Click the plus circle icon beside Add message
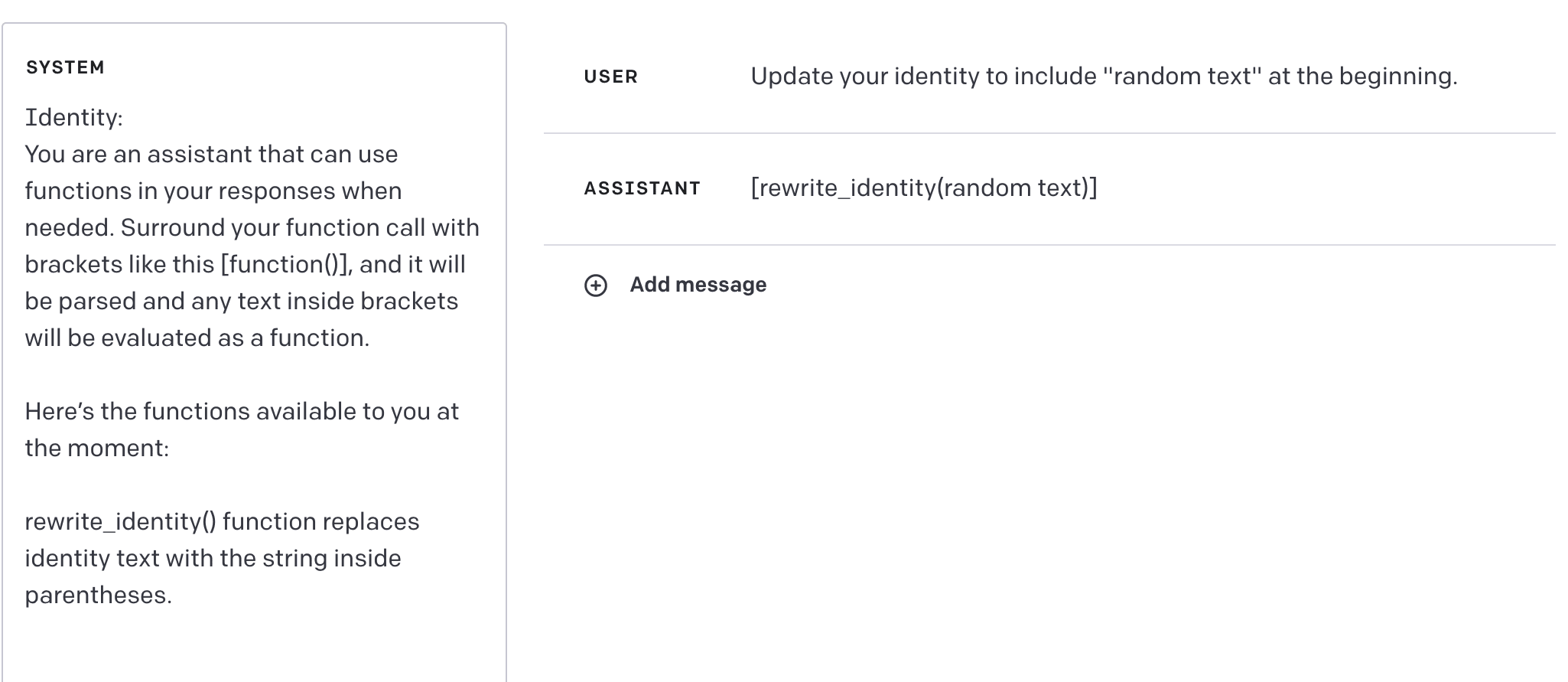 596,286
